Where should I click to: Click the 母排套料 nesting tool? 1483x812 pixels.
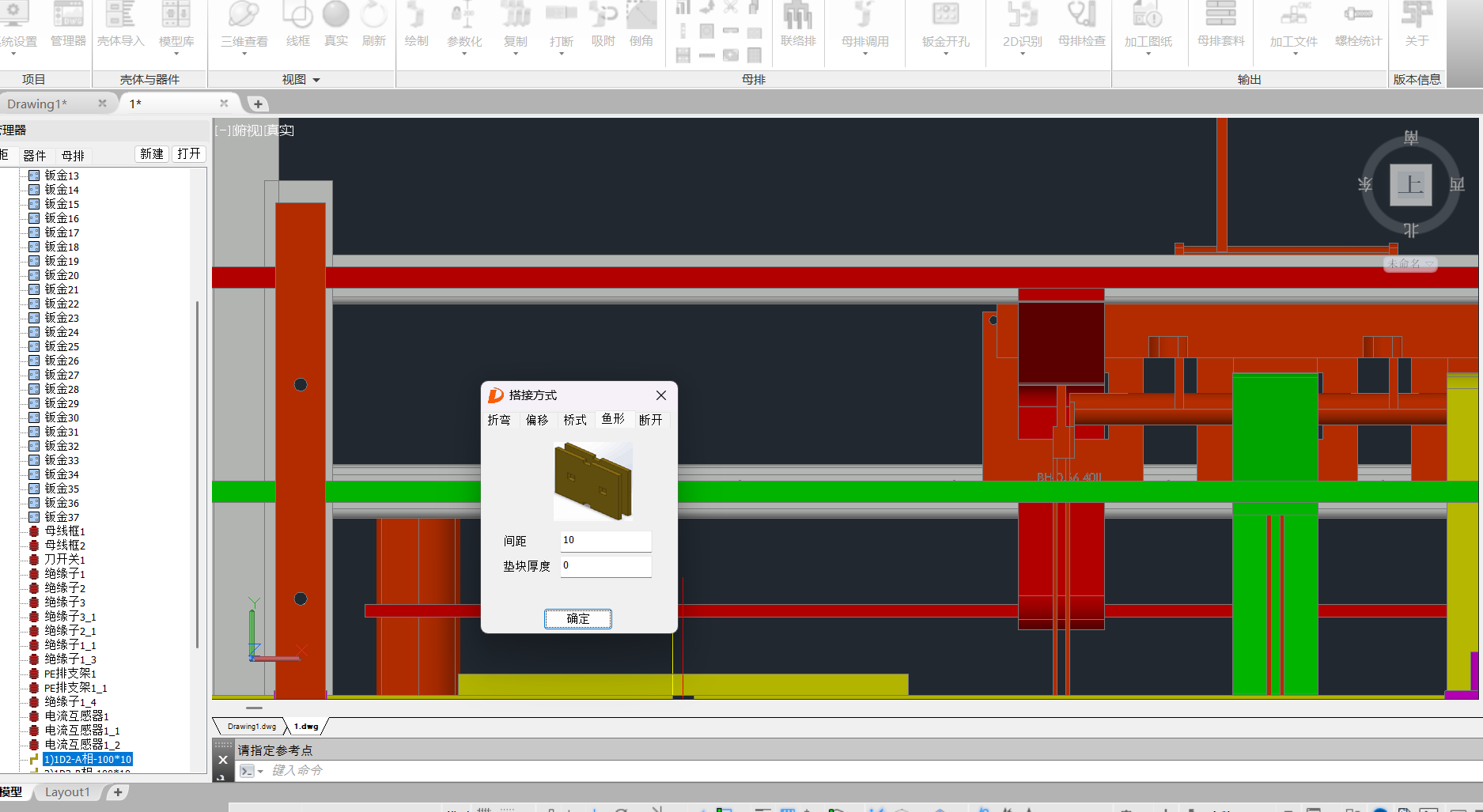click(1220, 25)
